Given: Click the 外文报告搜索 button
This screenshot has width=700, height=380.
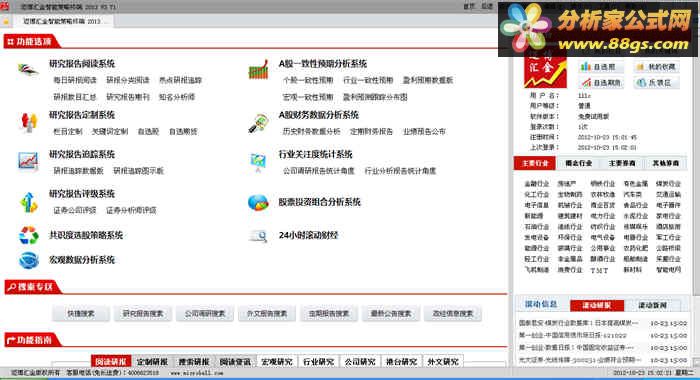Looking at the screenshot, I should 267,313.
